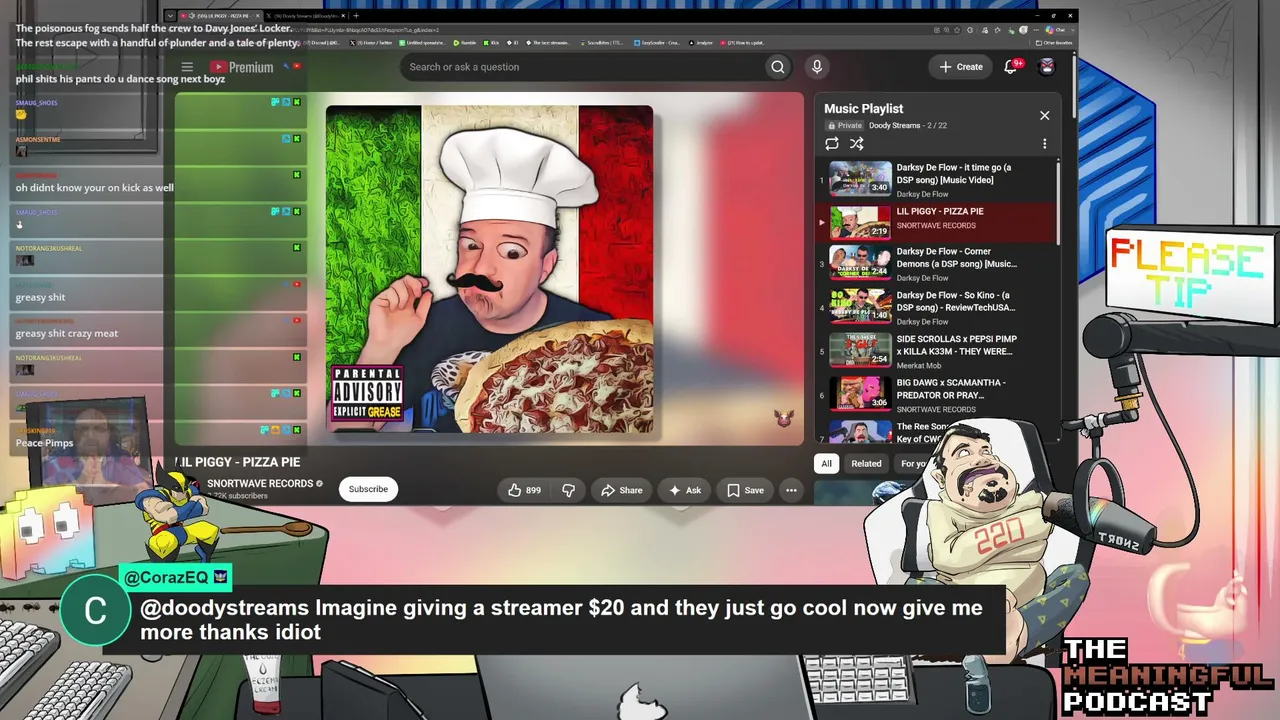Save the video to a playlist
The image size is (1280, 720).
coord(745,490)
